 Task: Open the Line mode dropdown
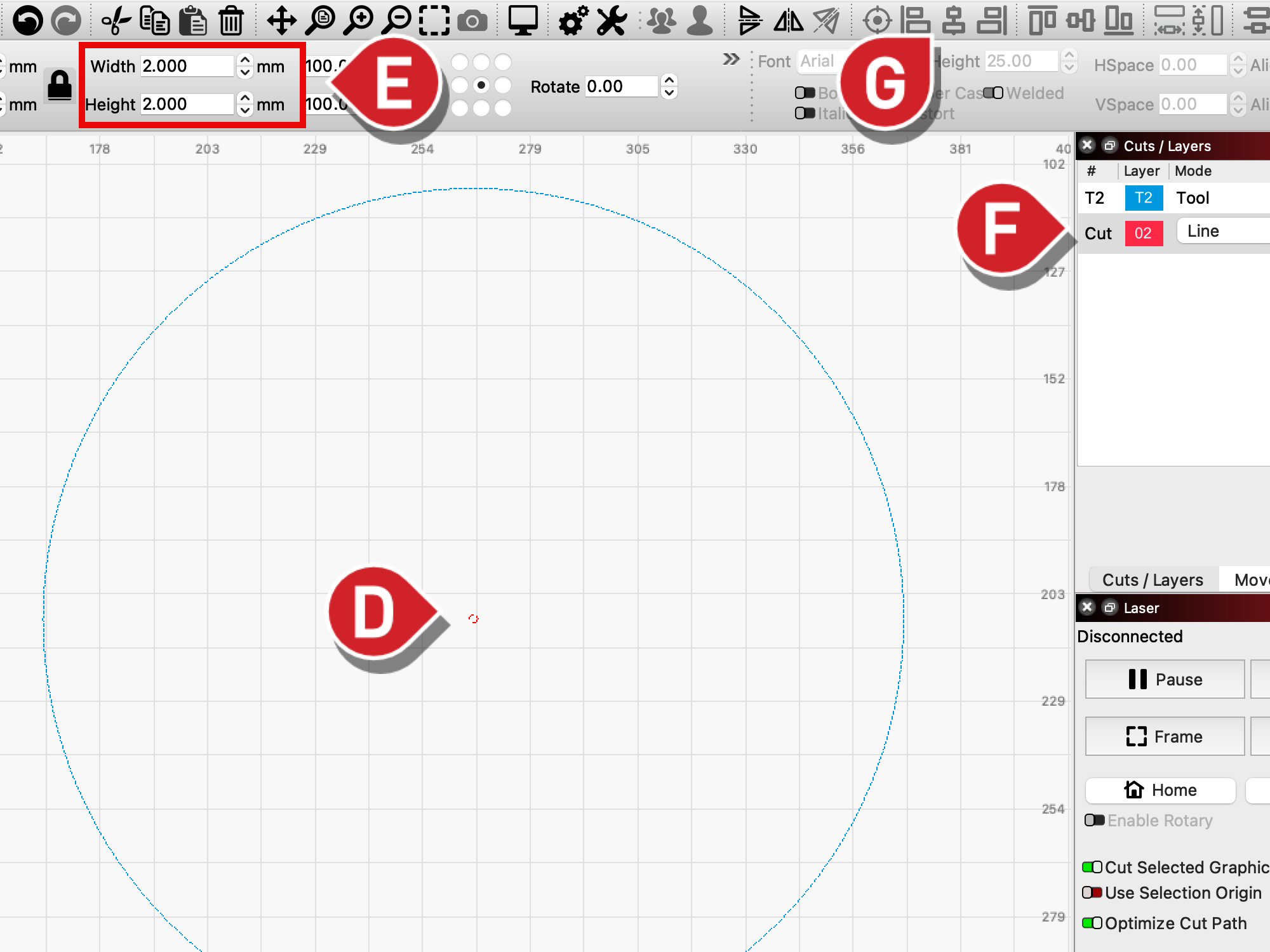pyautogui.click(x=1223, y=231)
